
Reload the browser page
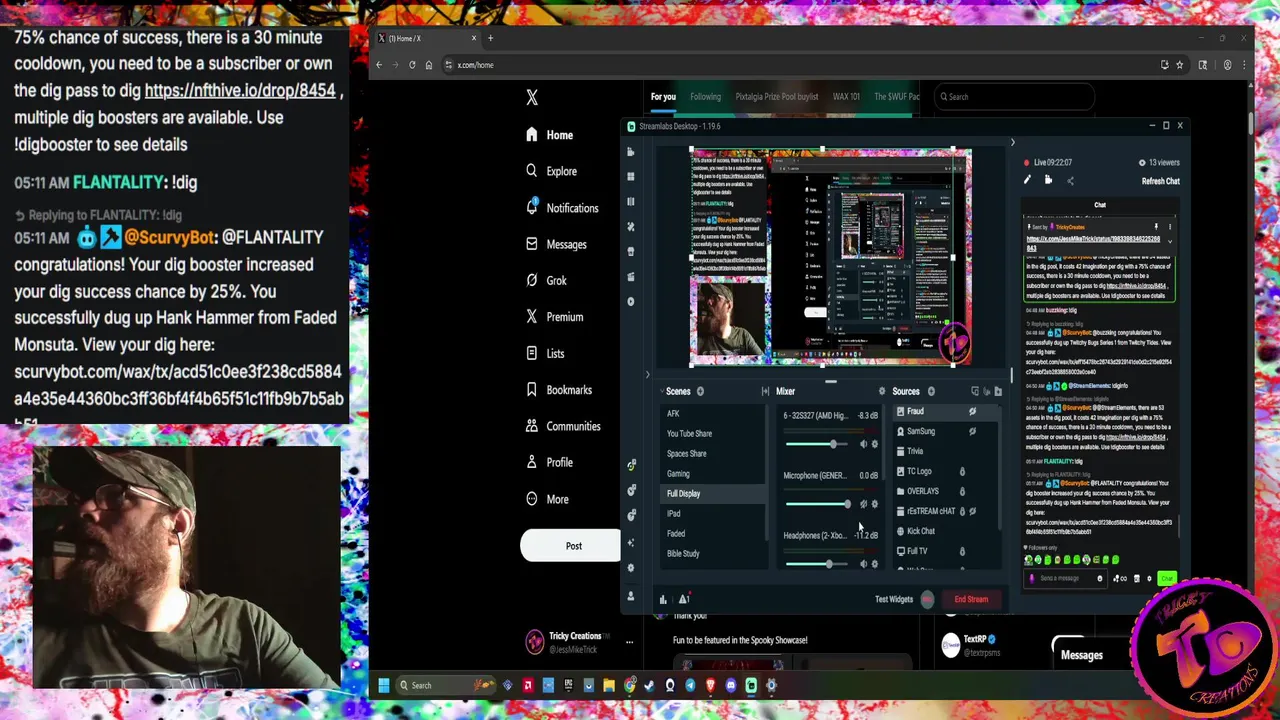tap(411, 65)
